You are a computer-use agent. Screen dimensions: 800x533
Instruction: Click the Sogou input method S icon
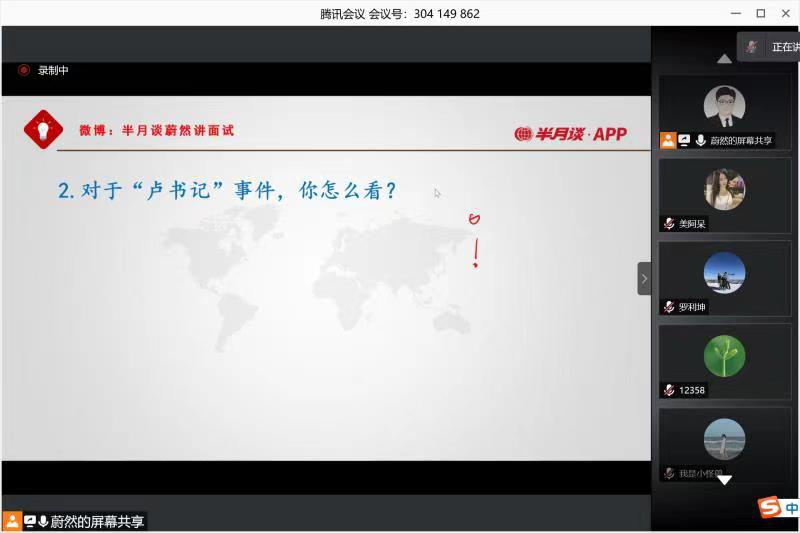[769, 507]
